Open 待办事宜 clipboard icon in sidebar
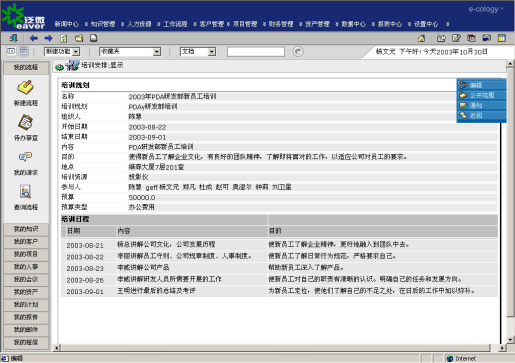The height and width of the screenshot is (363, 515). tap(25, 122)
